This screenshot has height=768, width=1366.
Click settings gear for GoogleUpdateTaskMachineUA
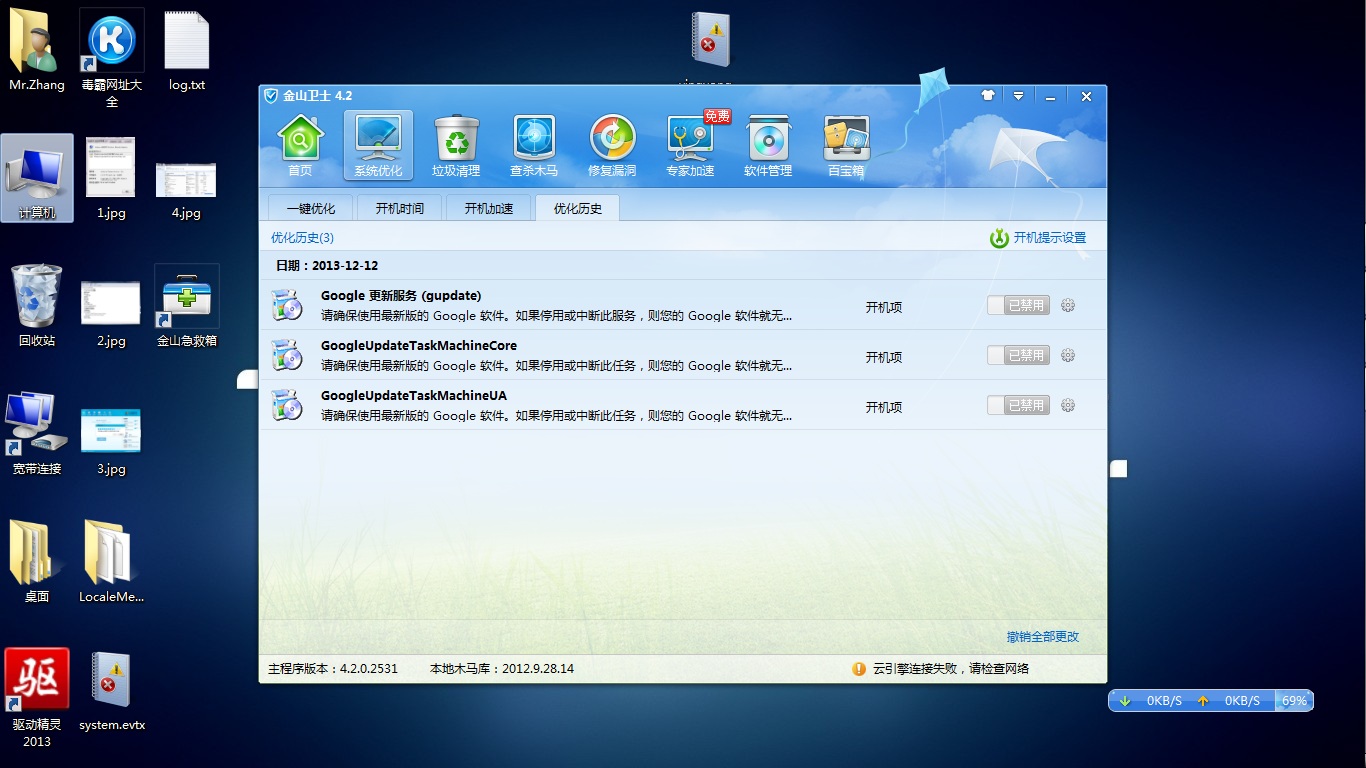tap(1068, 405)
